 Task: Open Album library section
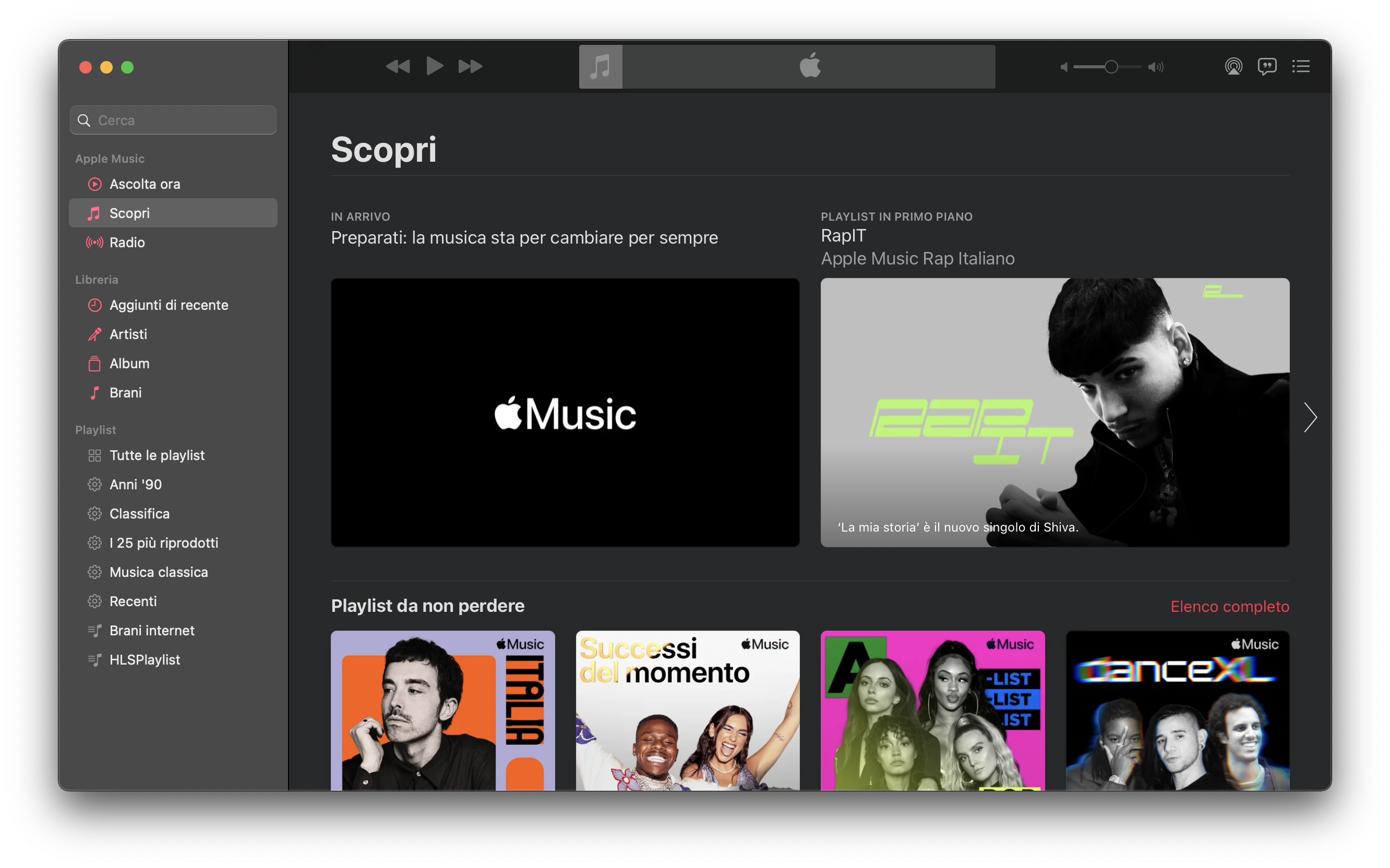click(173, 364)
